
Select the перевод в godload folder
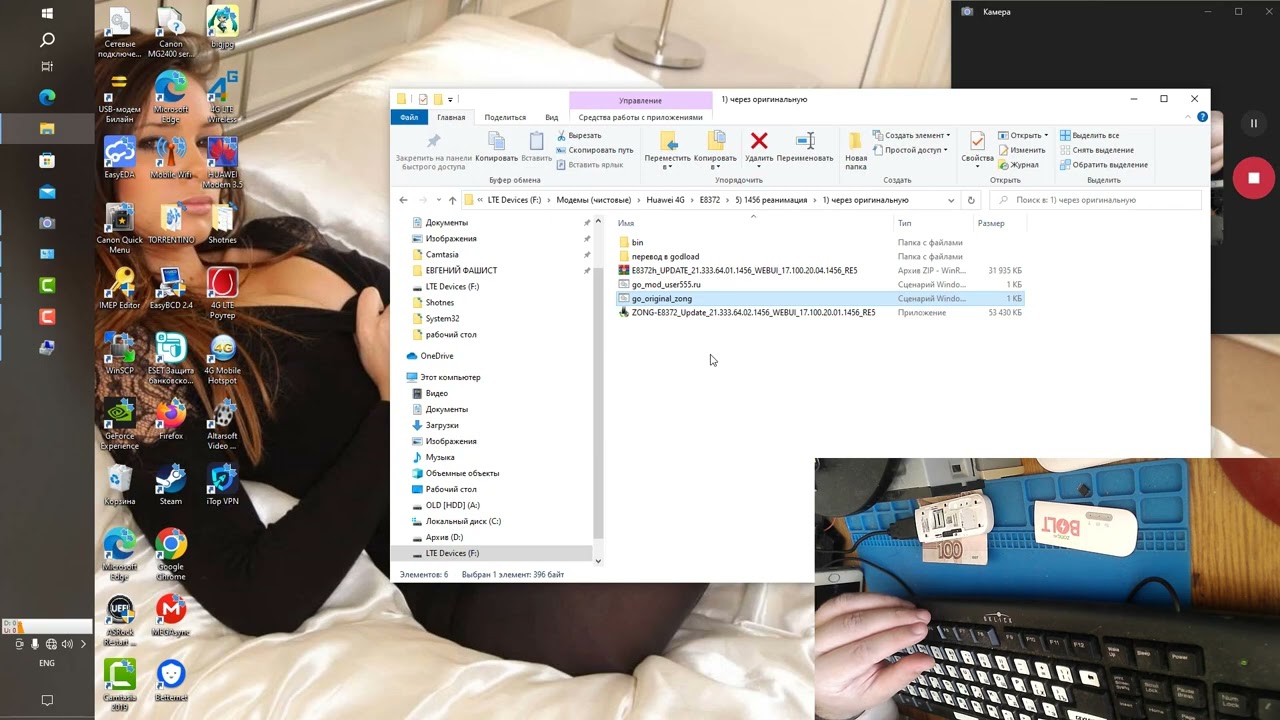click(665, 256)
